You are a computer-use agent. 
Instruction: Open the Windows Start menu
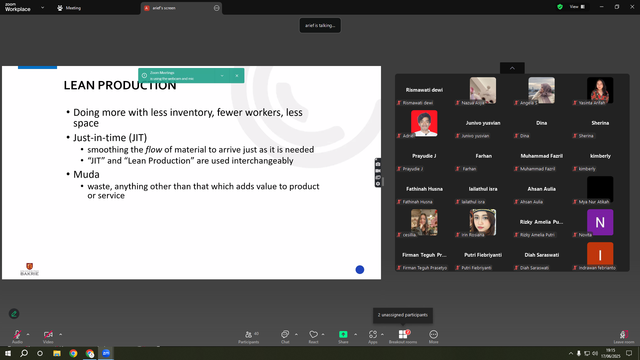pos(8,353)
